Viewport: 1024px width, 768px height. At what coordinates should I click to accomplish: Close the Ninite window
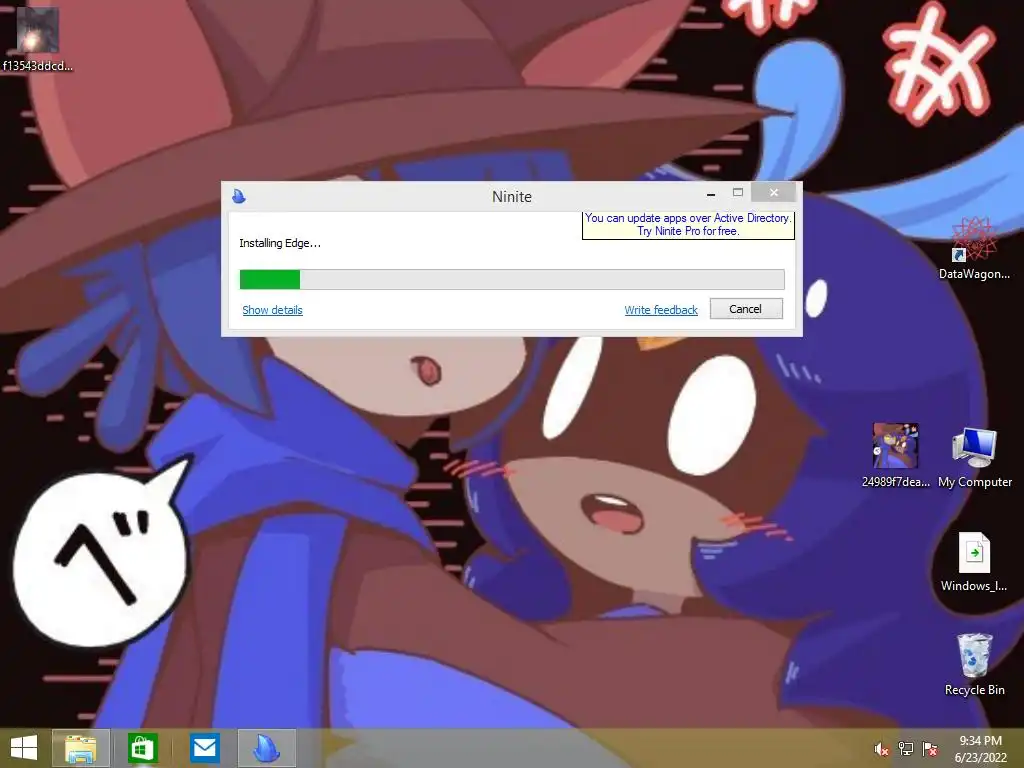pos(774,192)
